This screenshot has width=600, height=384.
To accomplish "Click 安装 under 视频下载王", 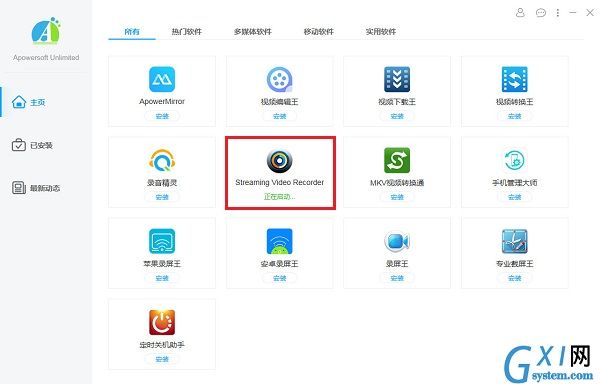I will point(397,116).
